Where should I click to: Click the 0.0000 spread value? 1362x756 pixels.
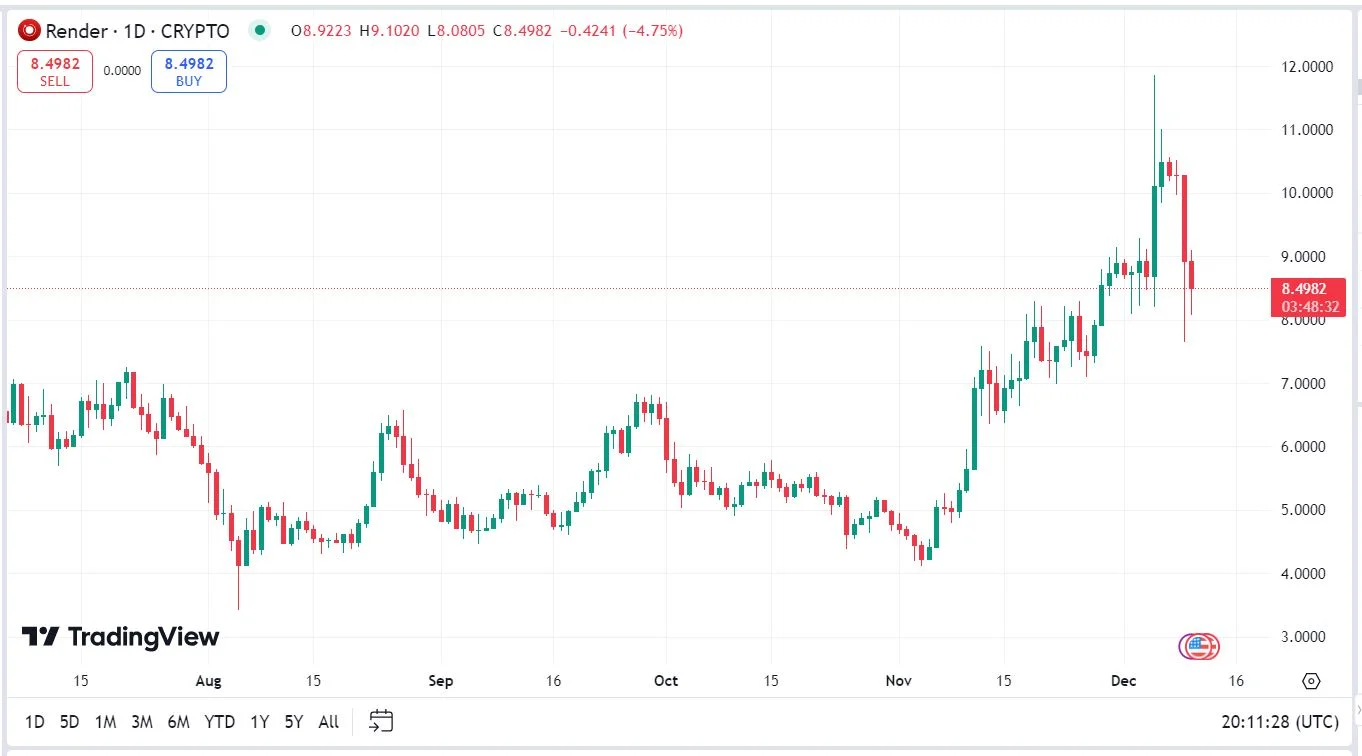(x=122, y=71)
